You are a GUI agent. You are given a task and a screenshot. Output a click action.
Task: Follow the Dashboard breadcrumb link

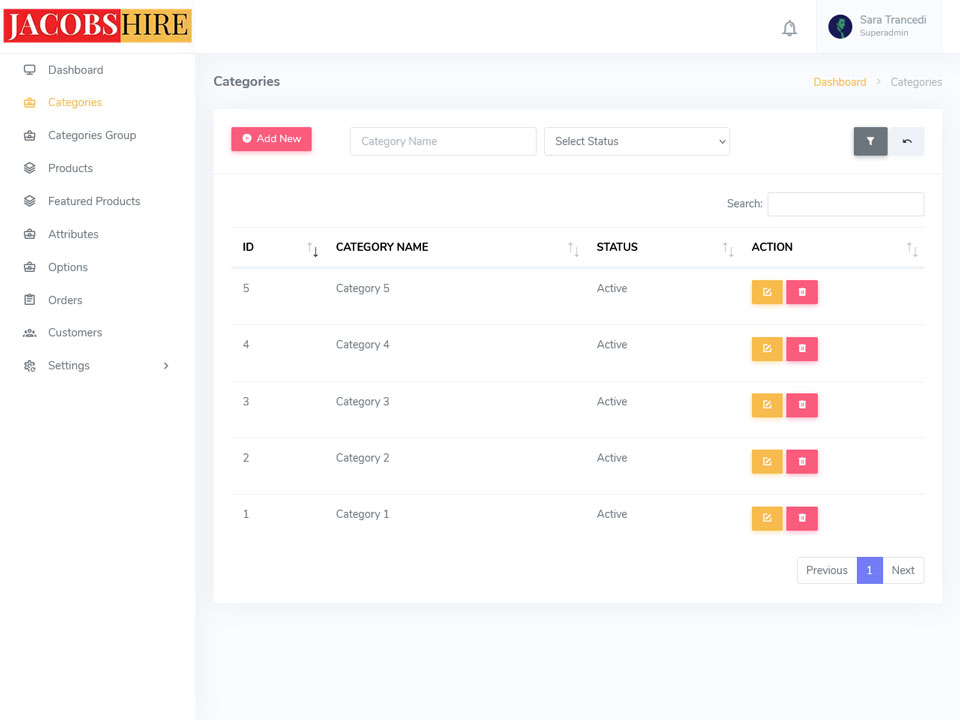coord(839,82)
